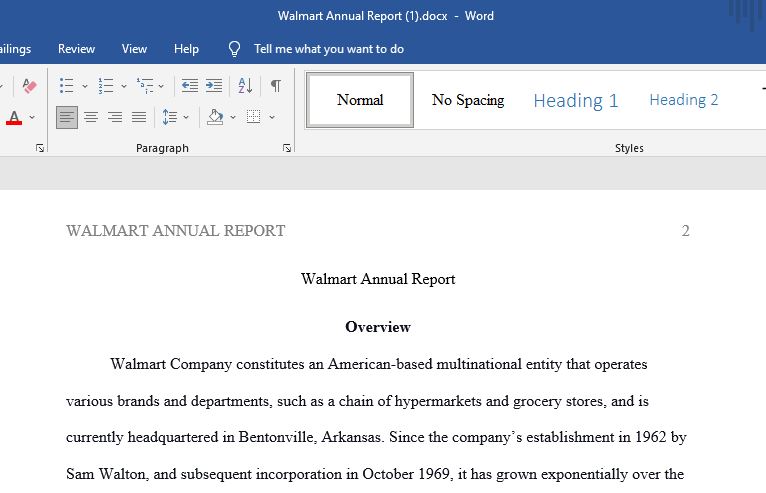Open the Paragraph settings dialog launcher
Image resolution: width=766 pixels, height=493 pixels.
(287, 148)
